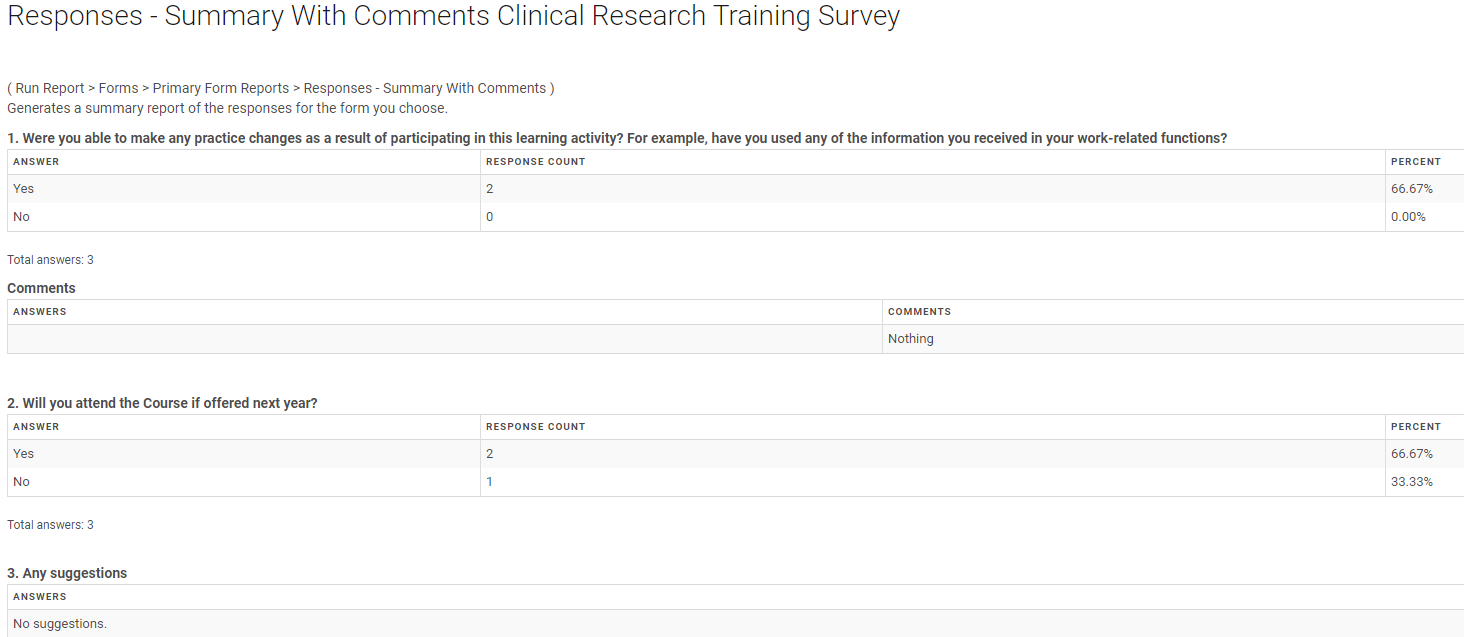Select the "Yes" answer row in question 1

tap(24, 189)
